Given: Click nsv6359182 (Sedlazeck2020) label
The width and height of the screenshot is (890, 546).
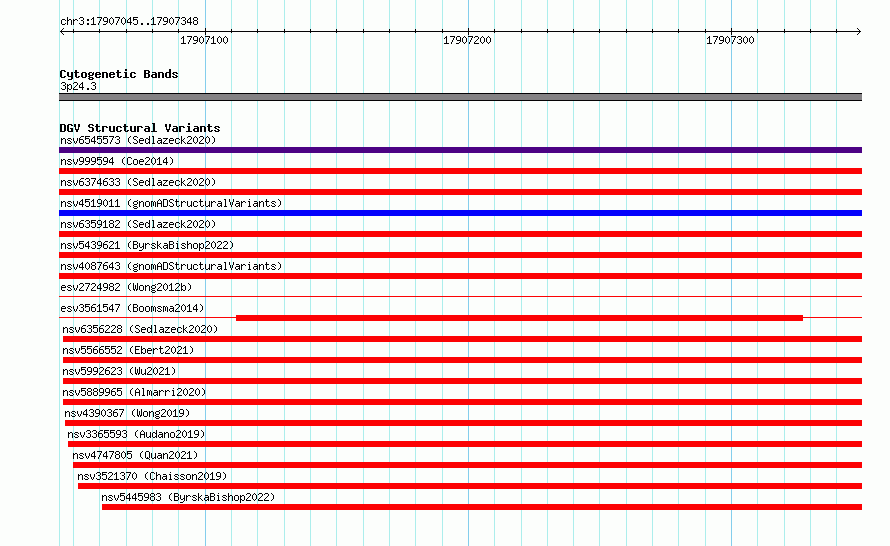Looking at the screenshot, I should [x=138, y=224].
